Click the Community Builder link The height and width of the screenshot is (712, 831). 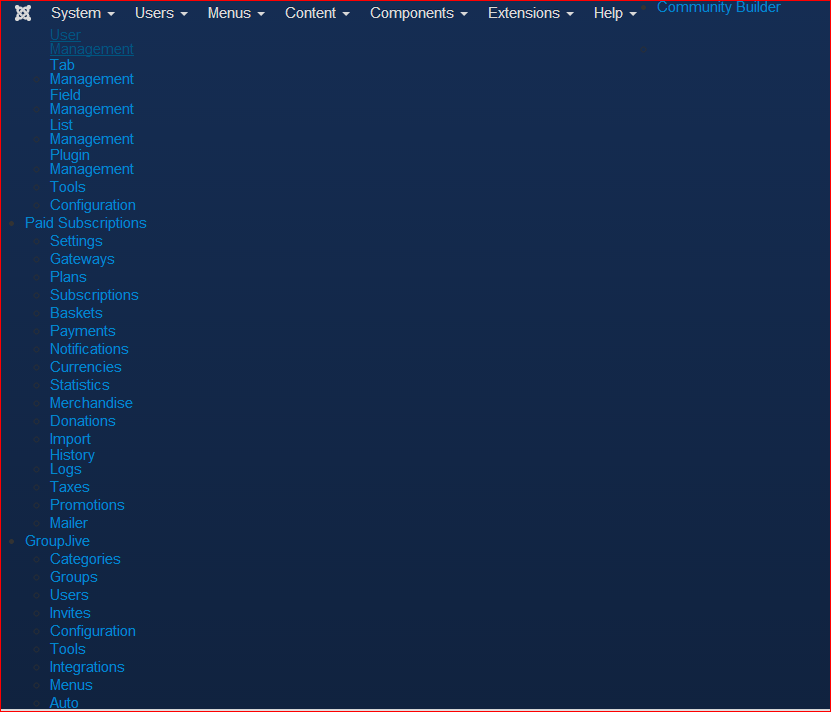(719, 7)
